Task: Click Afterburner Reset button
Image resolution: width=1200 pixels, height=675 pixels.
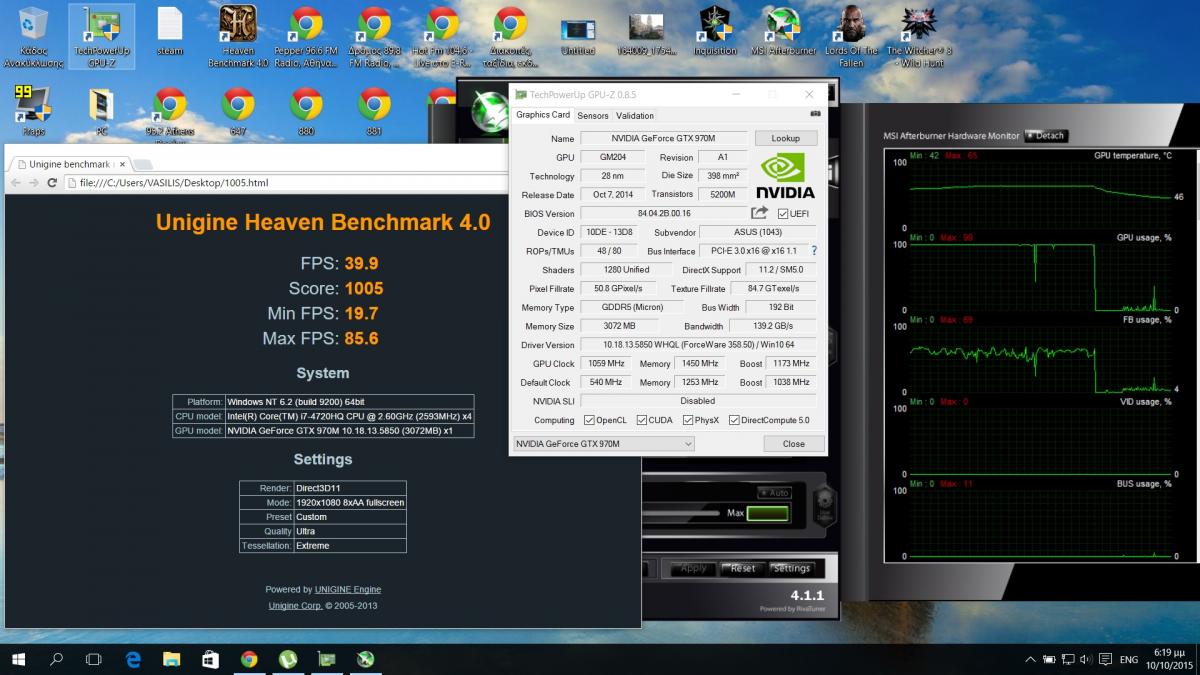Action: click(742, 568)
